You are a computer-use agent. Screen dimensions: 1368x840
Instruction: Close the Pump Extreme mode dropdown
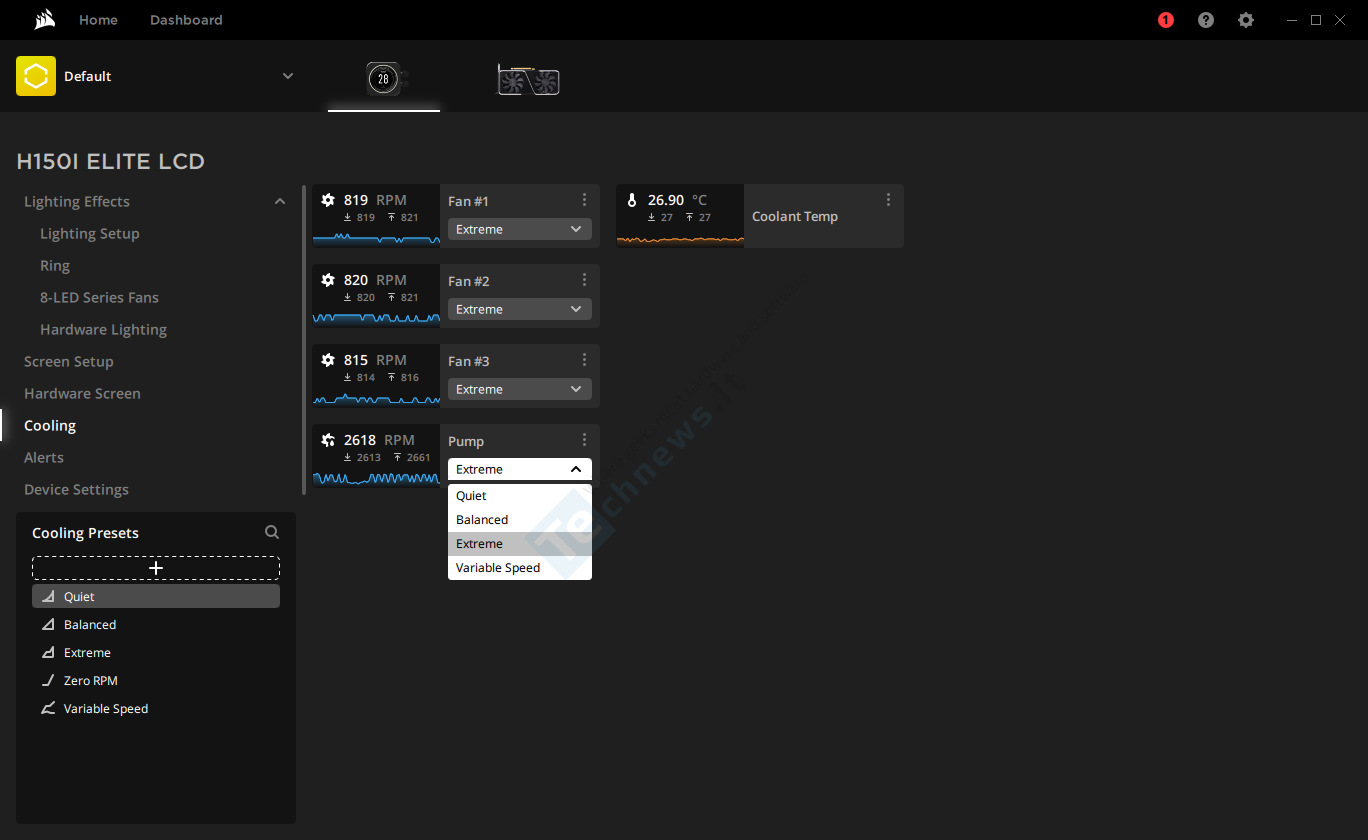(x=520, y=469)
